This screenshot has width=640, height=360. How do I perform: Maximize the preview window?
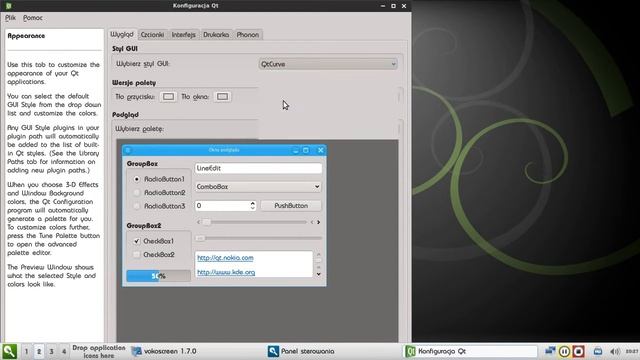click(x=306, y=150)
